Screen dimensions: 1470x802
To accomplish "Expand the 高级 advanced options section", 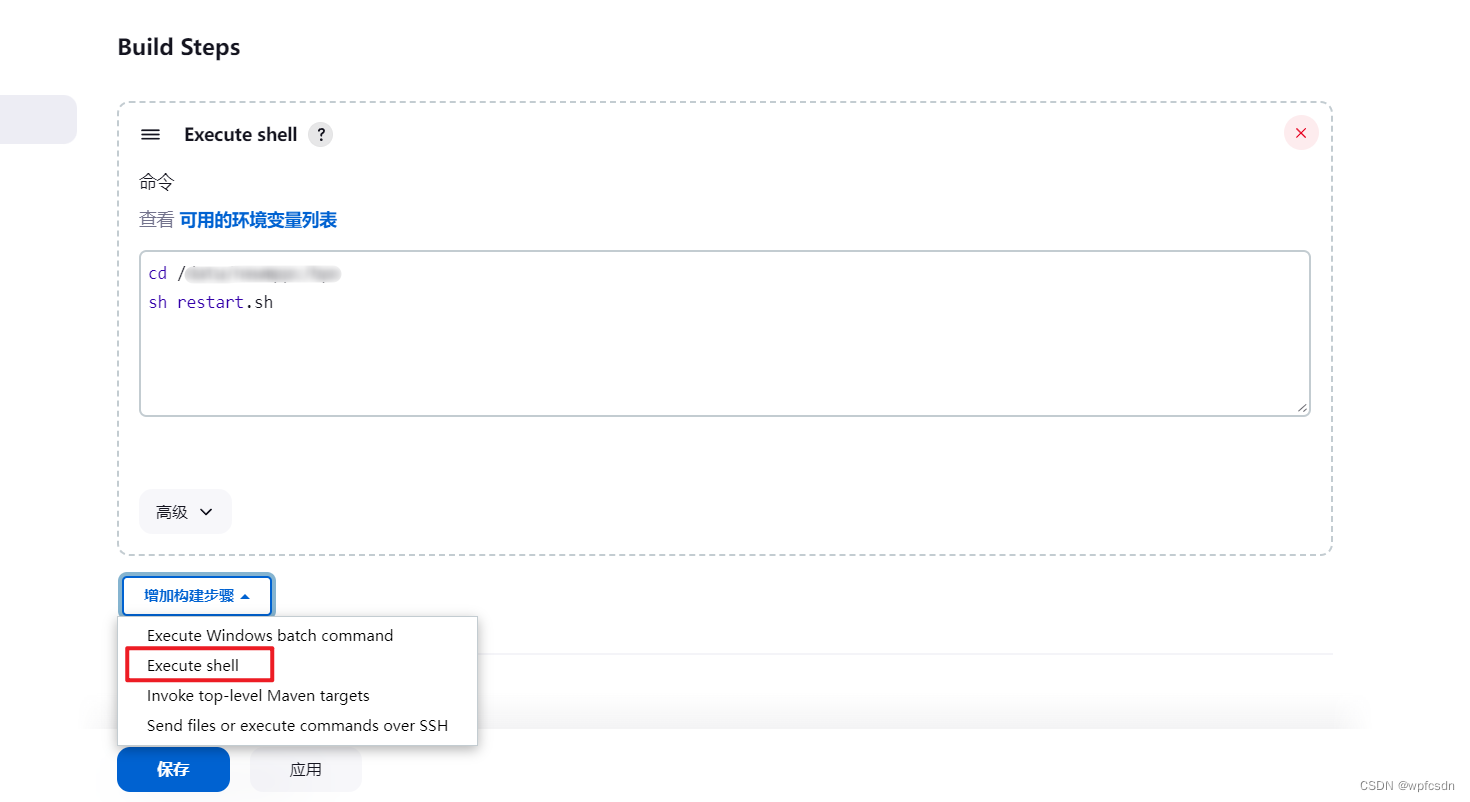I will pos(184,511).
